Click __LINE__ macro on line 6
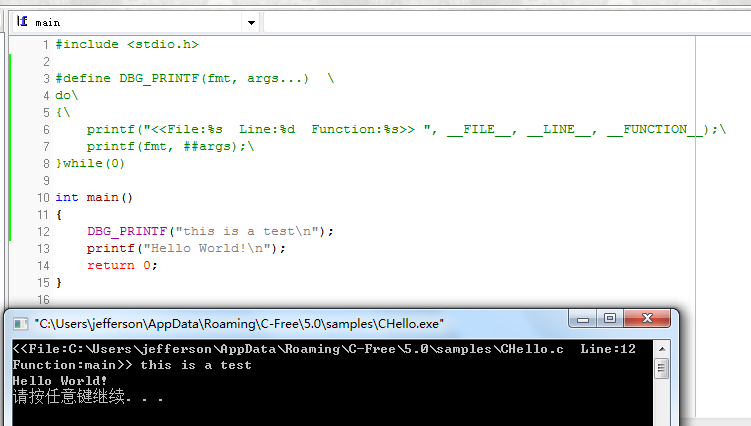The height and width of the screenshot is (426, 751). pos(558,129)
